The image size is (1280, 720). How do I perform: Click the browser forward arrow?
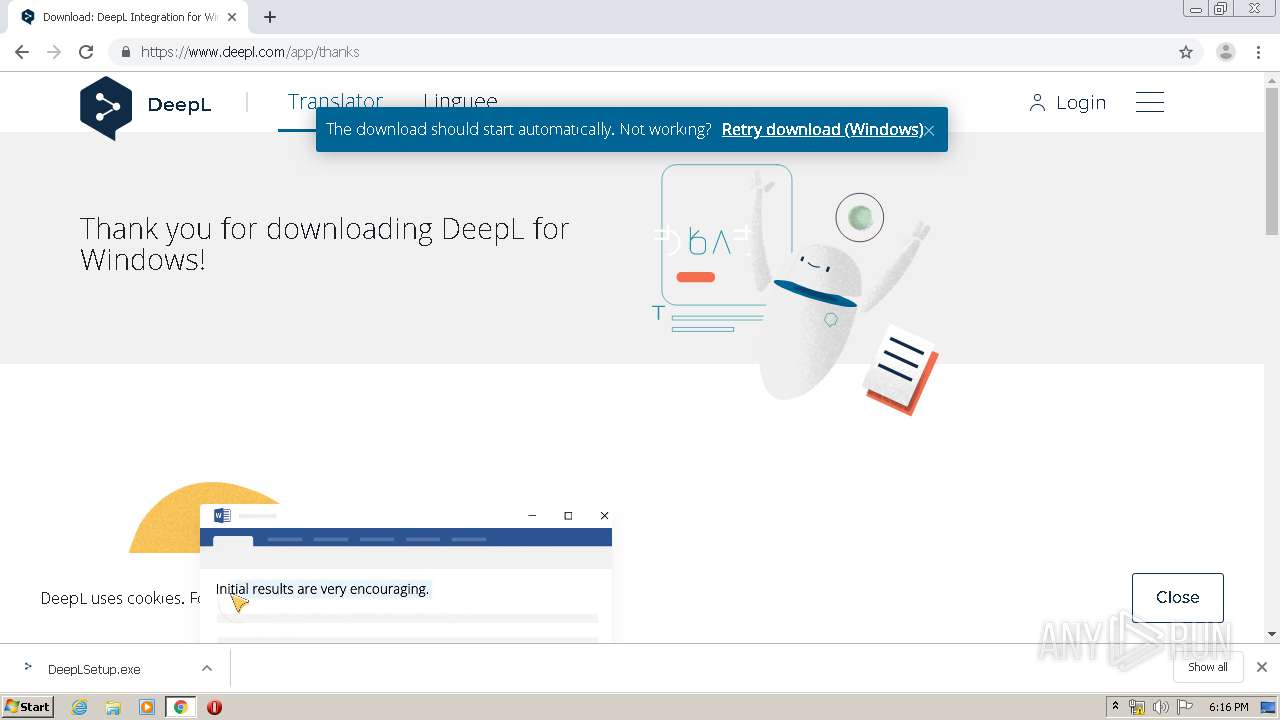(x=54, y=52)
